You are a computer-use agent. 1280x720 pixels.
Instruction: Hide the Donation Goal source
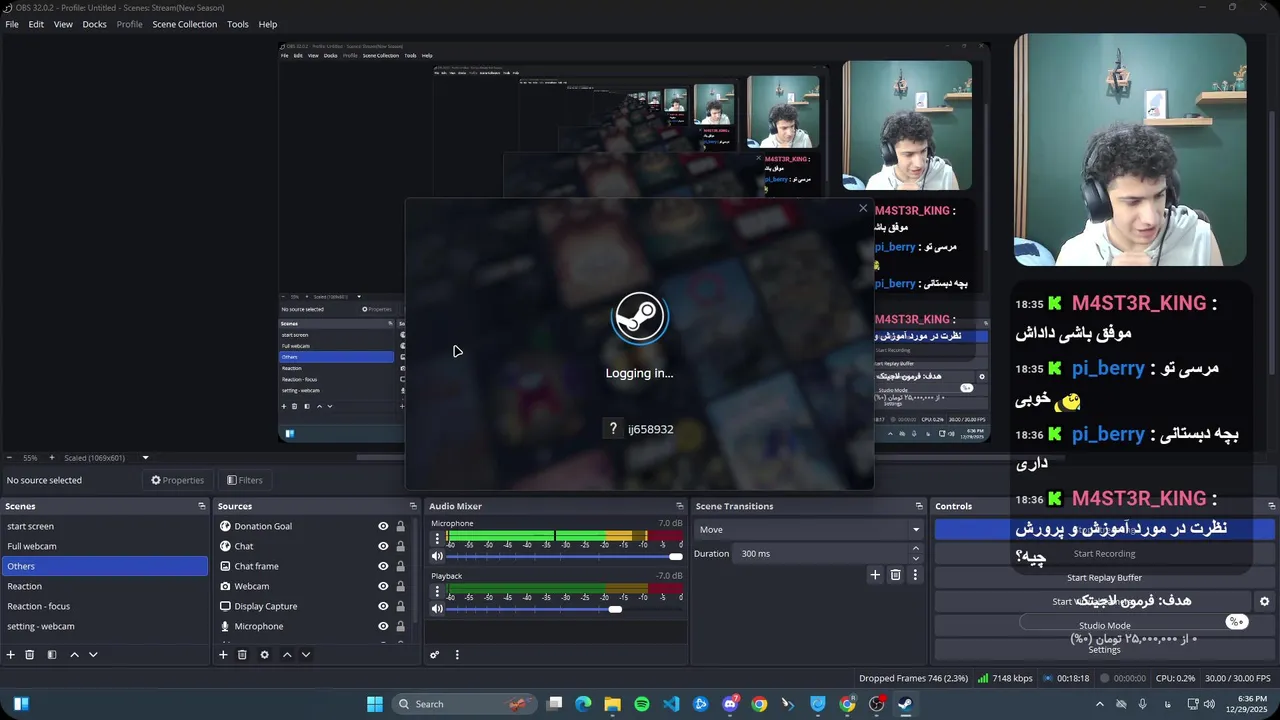383,526
